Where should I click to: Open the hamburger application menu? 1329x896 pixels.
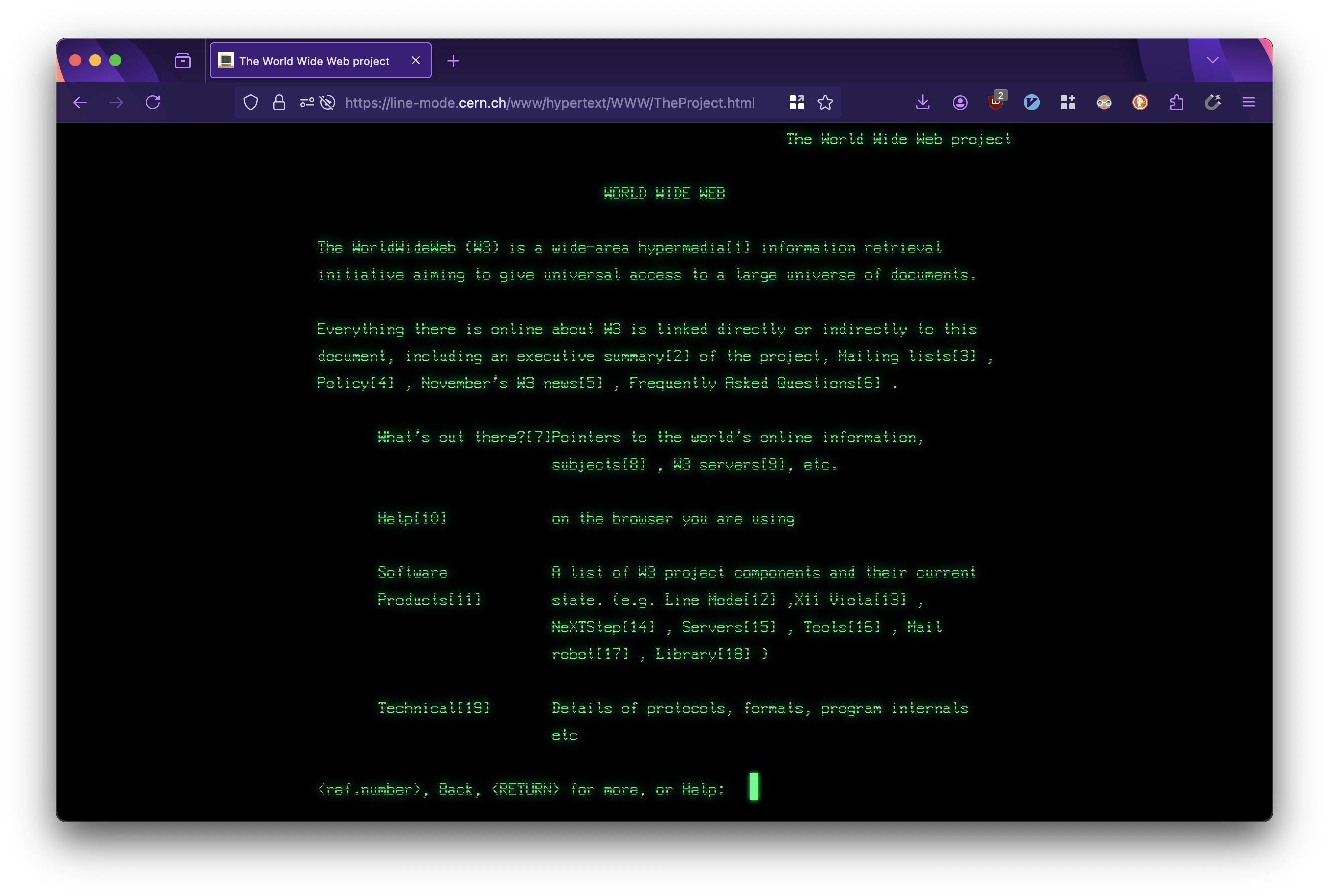pos(1248,103)
